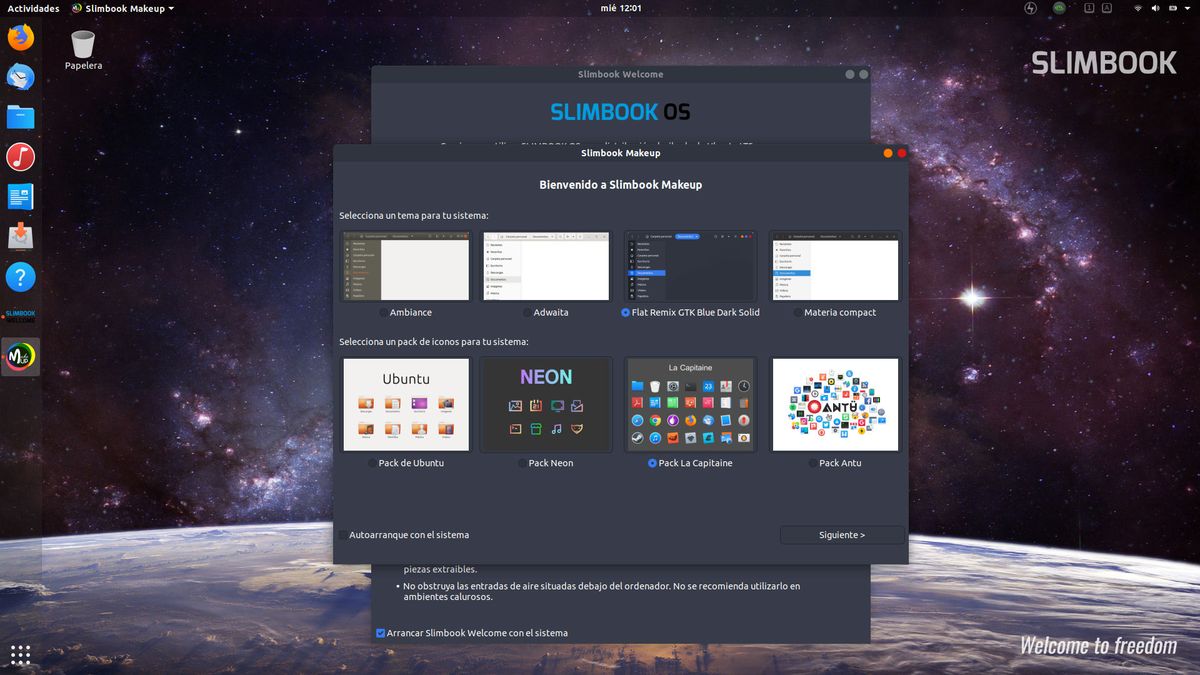Launch Thunderbird mail from the dock
Viewport: 1200px width, 675px height.
click(x=20, y=77)
